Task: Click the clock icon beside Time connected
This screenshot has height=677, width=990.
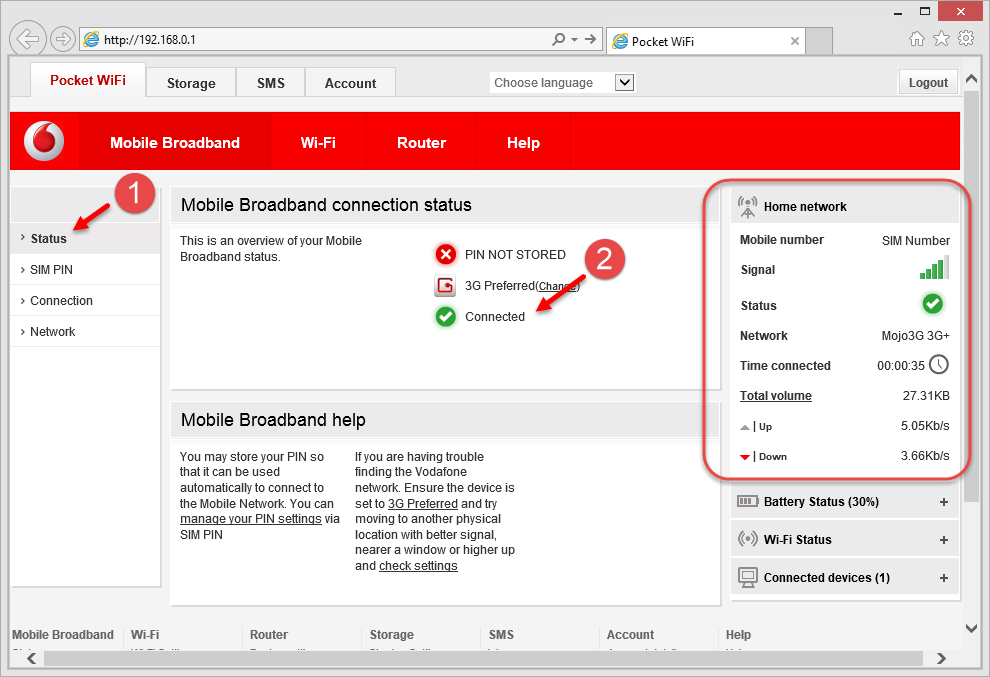Action: (x=939, y=364)
